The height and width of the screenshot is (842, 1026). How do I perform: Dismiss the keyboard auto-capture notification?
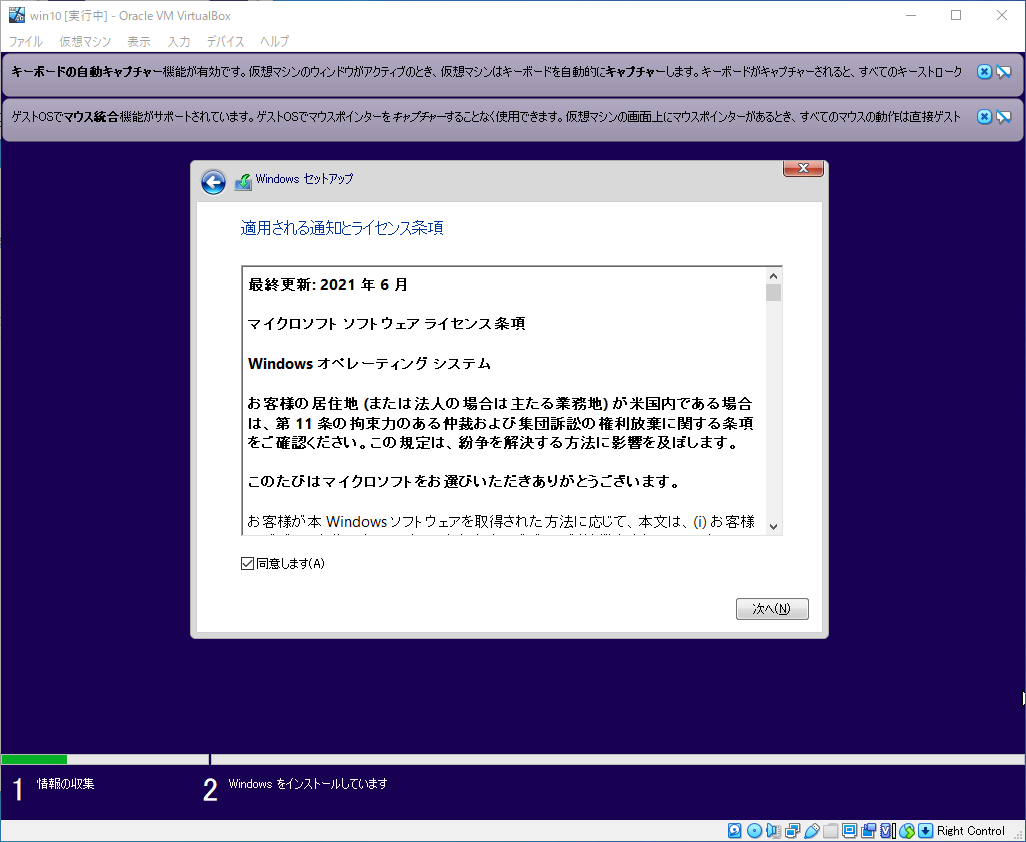click(984, 72)
